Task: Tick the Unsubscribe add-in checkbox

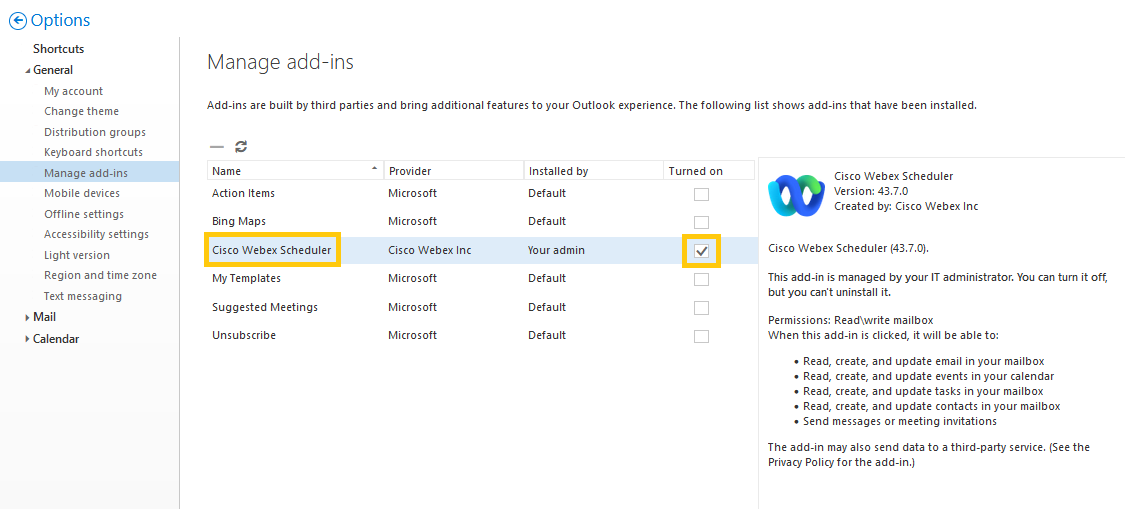Action: point(701,336)
